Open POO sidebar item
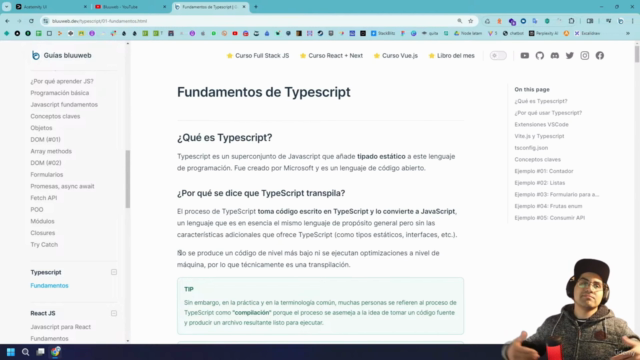The width and height of the screenshot is (640, 360). (37, 209)
